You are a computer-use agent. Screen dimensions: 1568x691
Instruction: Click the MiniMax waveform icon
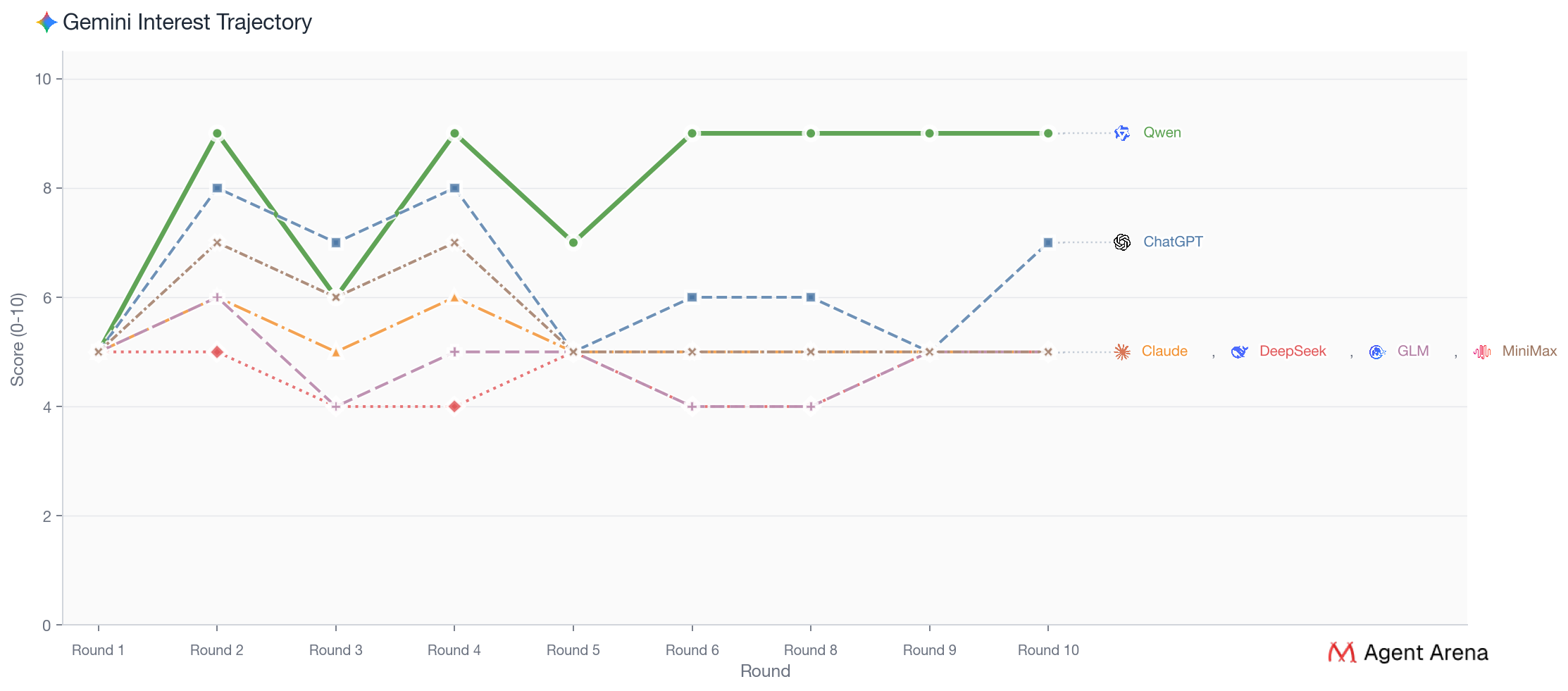pos(1482,351)
